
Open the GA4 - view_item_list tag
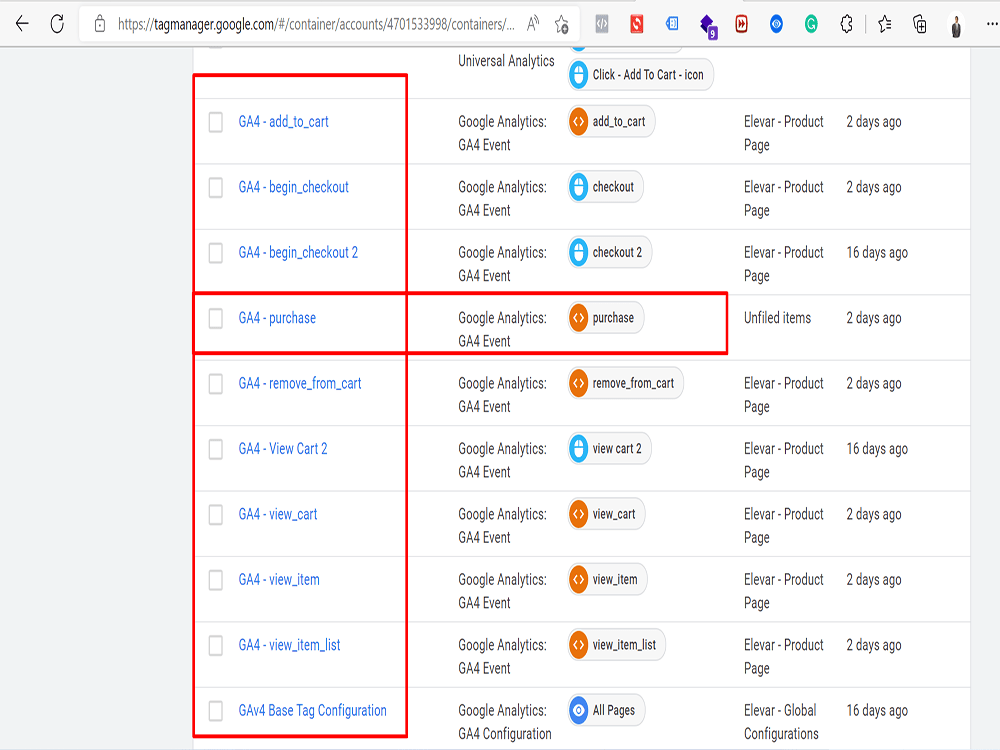(x=289, y=645)
